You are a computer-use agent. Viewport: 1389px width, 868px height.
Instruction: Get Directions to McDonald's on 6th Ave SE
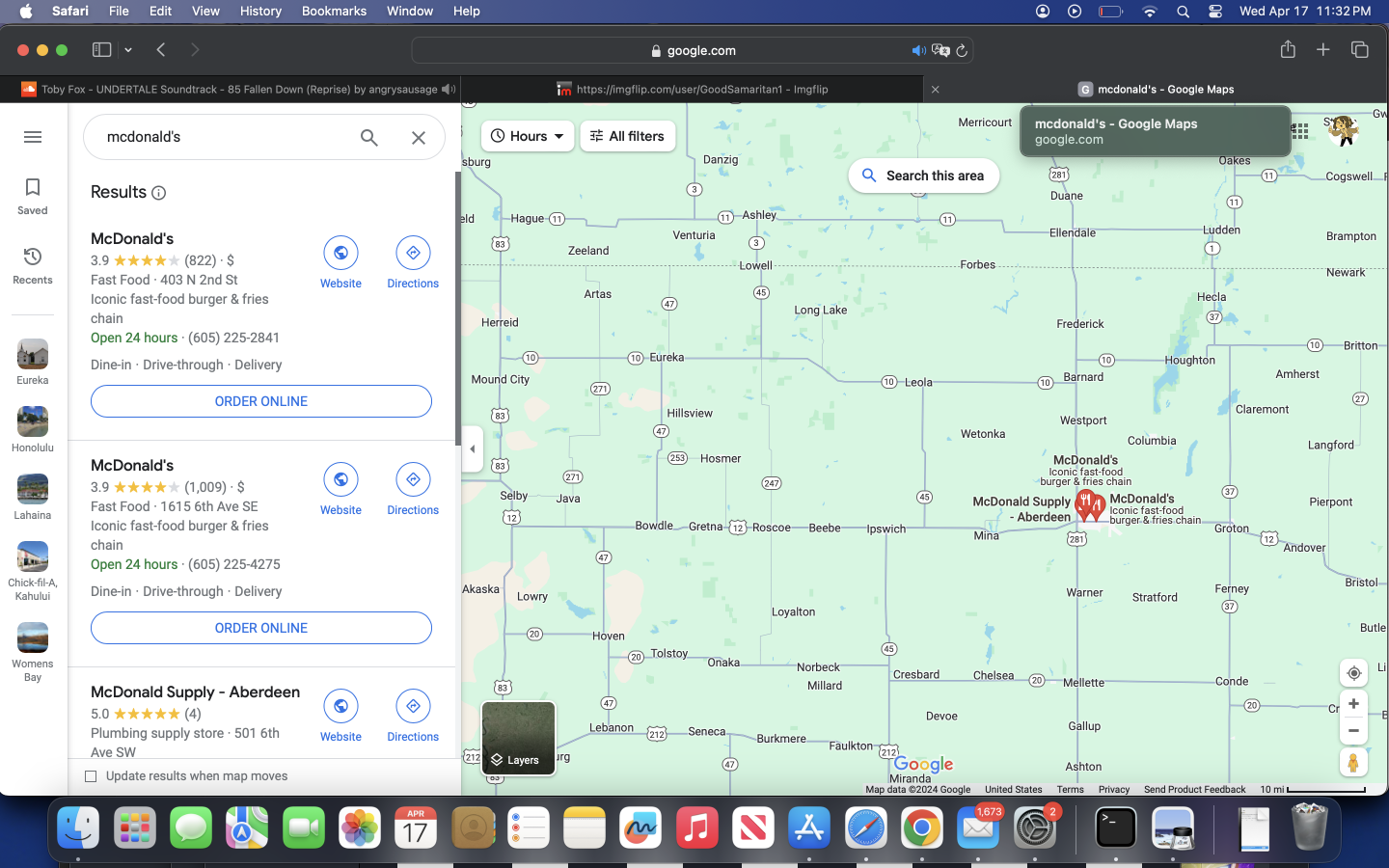click(413, 489)
